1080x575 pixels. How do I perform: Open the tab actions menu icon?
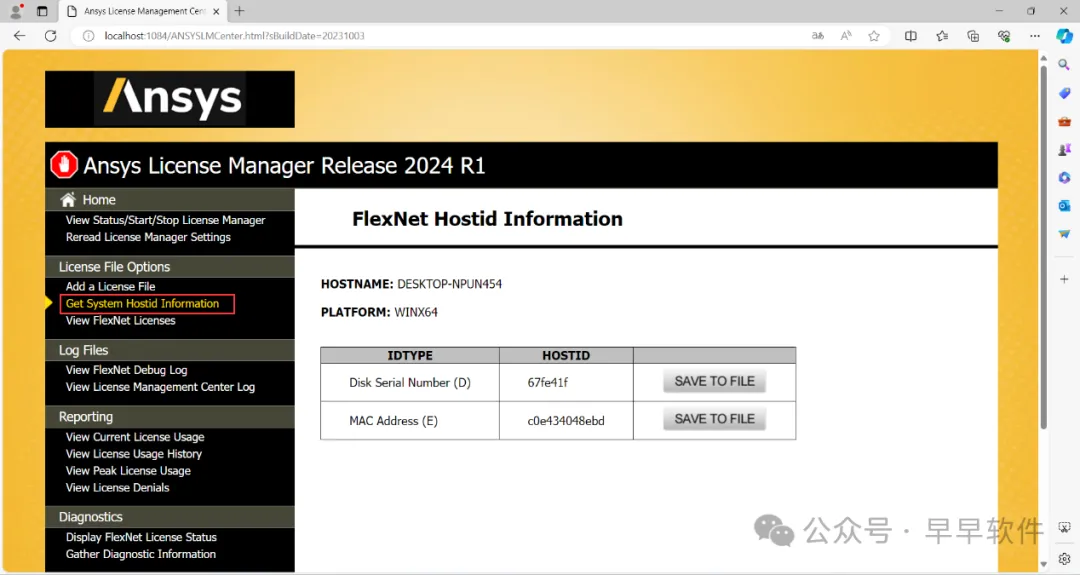pos(42,11)
